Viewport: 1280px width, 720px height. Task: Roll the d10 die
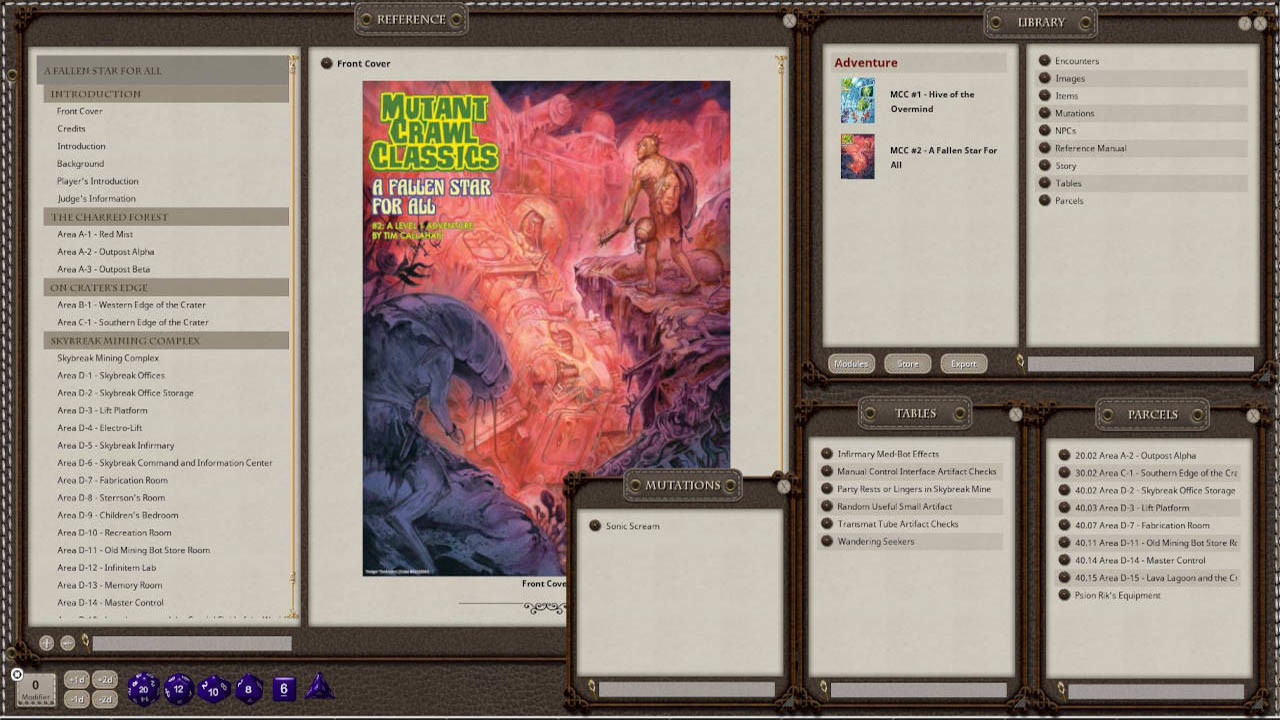[x=212, y=690]
